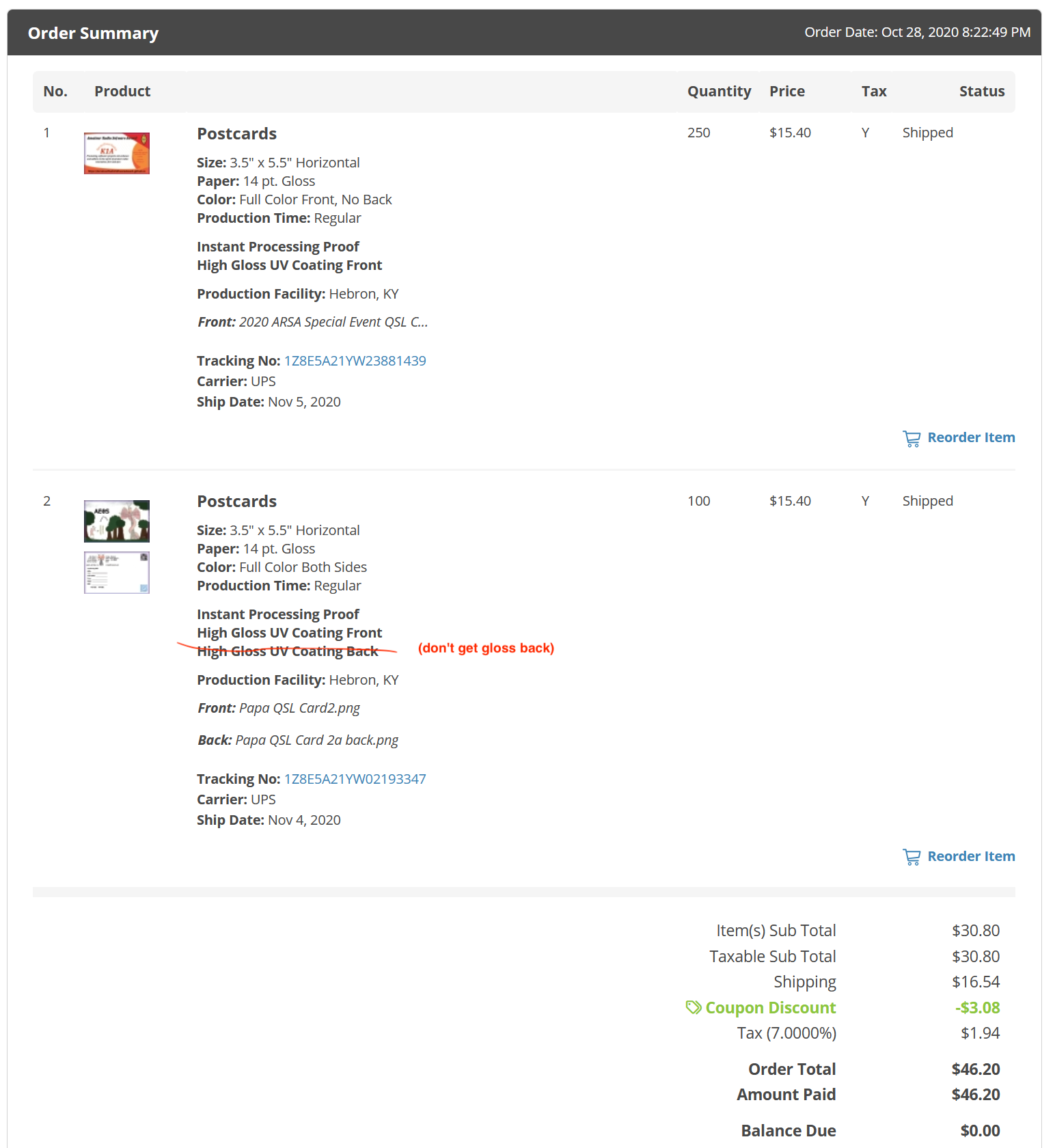Open the red ARSA postcard thumbnail

pos(117,153)
